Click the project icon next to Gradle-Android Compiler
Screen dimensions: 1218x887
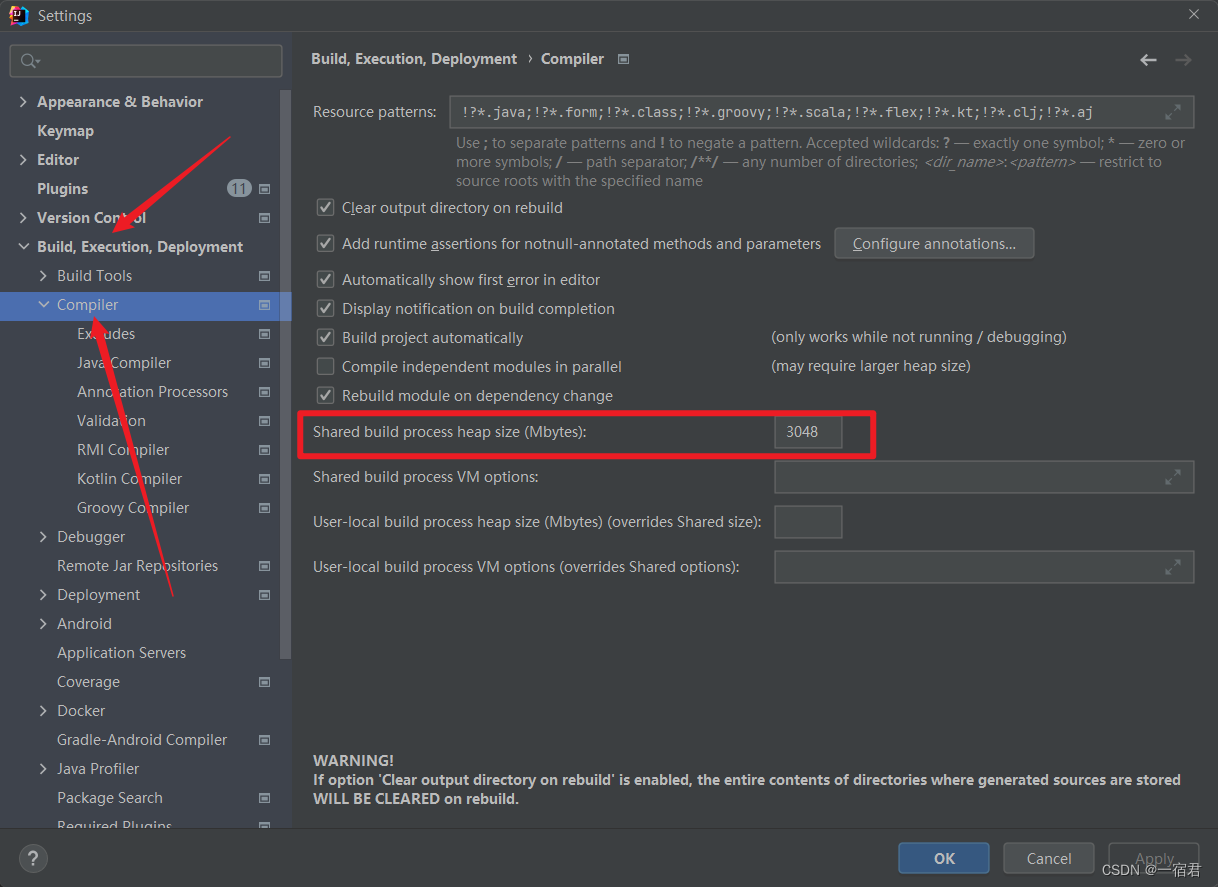click(264, 740)
